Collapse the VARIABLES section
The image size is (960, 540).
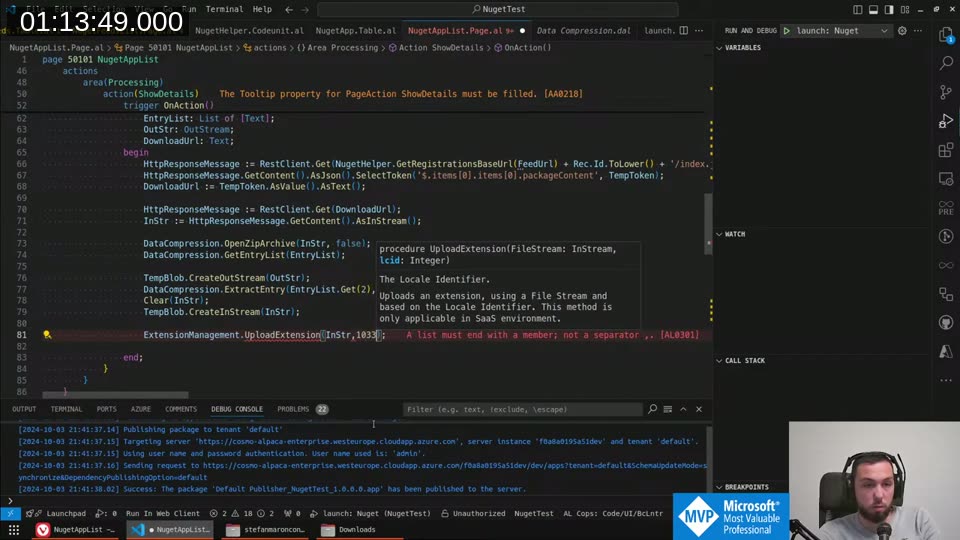[x=743, y=48]
